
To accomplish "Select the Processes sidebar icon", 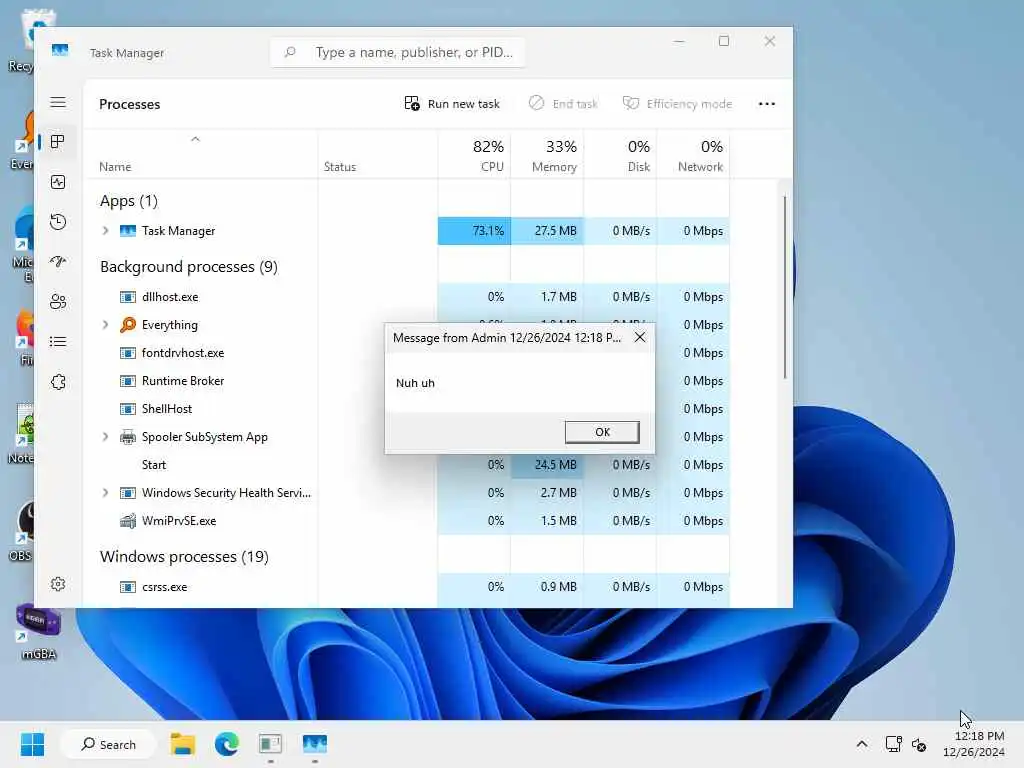I will pyautogui.click(x=58, y=142).
